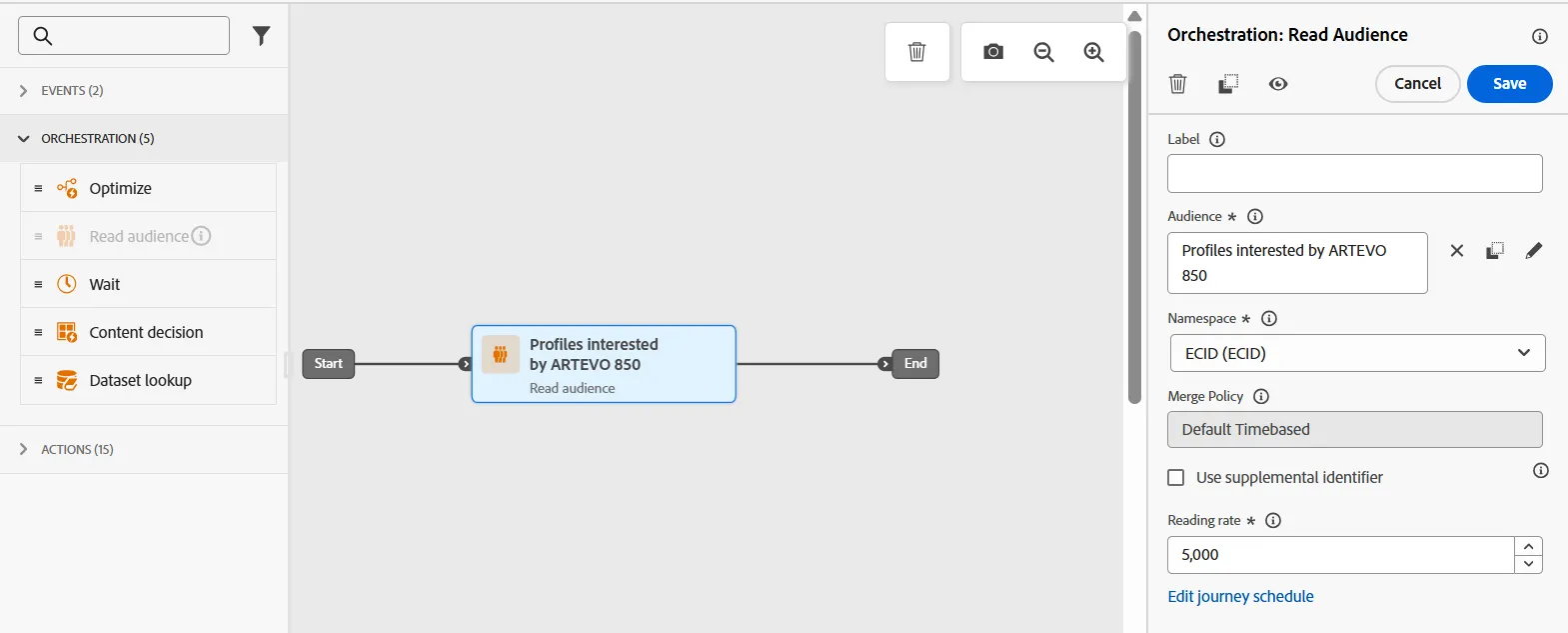Select the Wait activity in the palette

148,284
